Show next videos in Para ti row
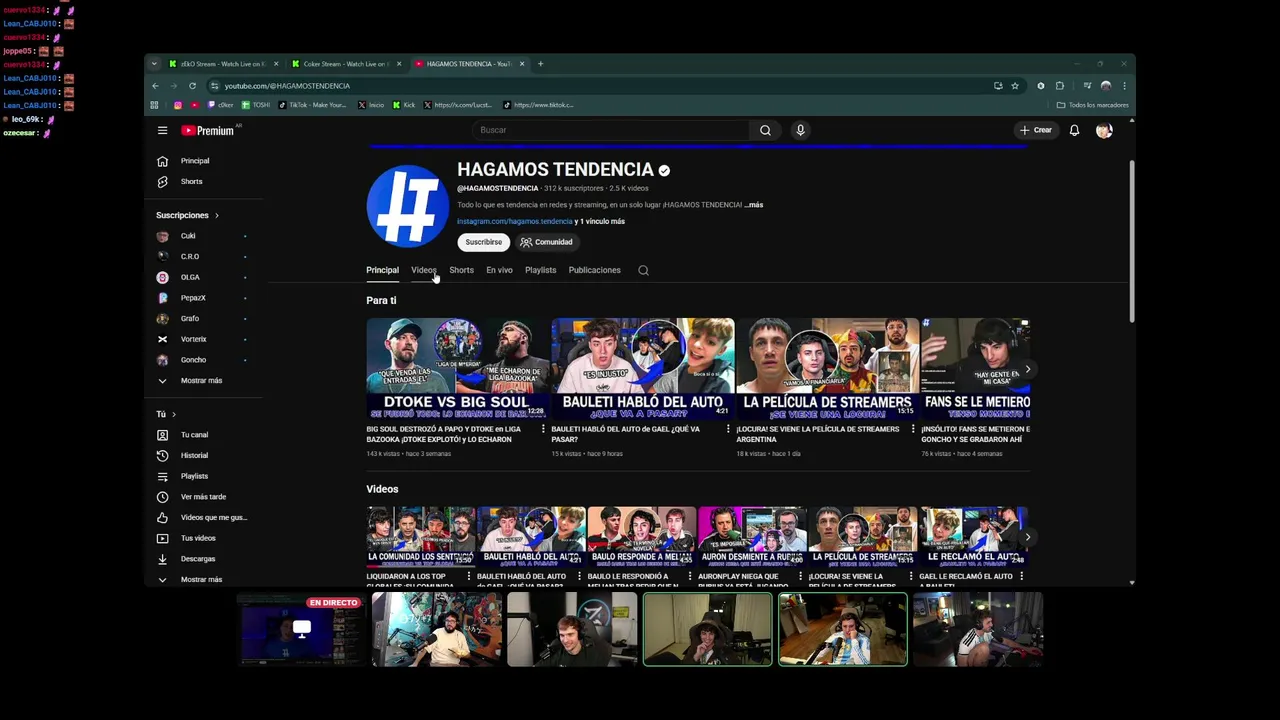The height and width of the screenshot is (720, 1280). tap(1027, 369)
